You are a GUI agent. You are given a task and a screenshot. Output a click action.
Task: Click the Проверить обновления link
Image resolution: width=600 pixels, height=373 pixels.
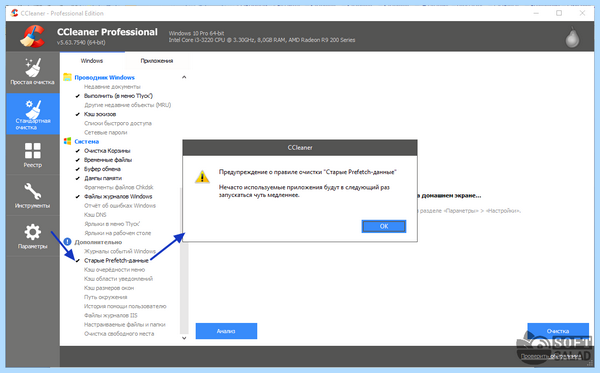pos(551,357)
